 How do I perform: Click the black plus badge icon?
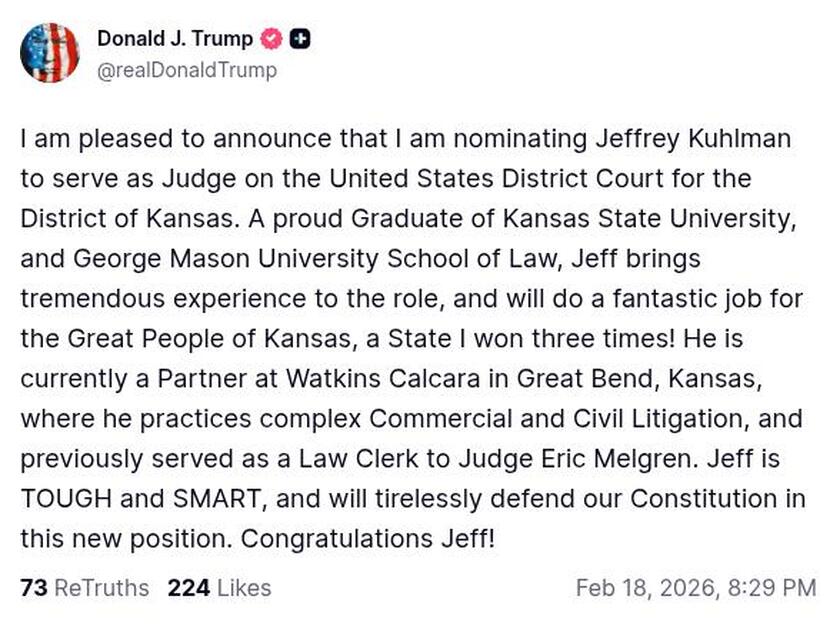tap(300, 39)
